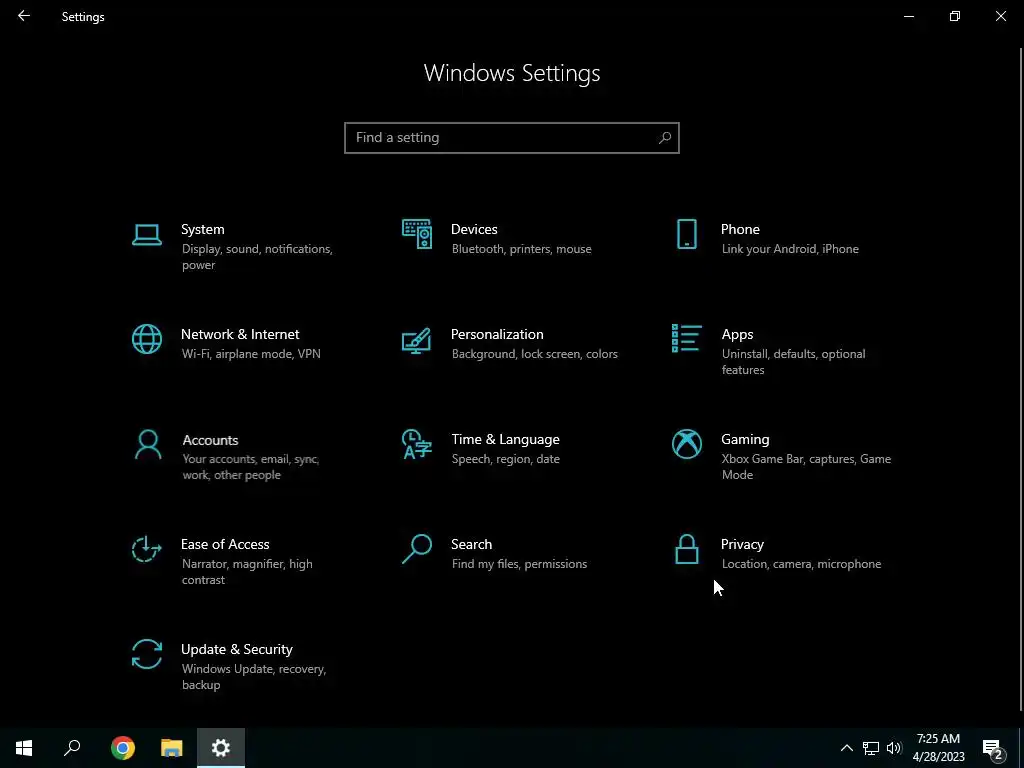This screenshot has height=768, width=1024.
Task: Show hidden tray icons
Action: (x=846, y=748)
